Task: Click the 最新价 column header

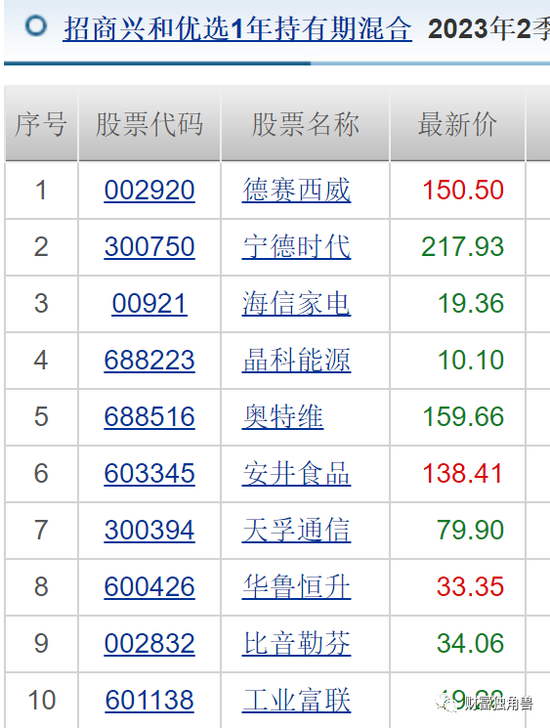Action: click(x=457, y=124)
